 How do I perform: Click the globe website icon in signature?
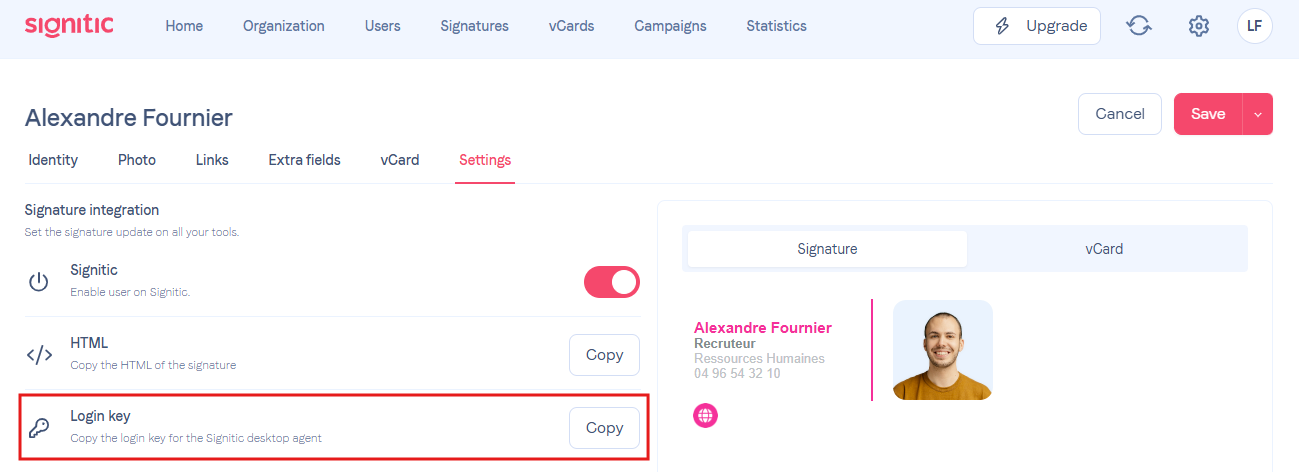coord(706,416)
